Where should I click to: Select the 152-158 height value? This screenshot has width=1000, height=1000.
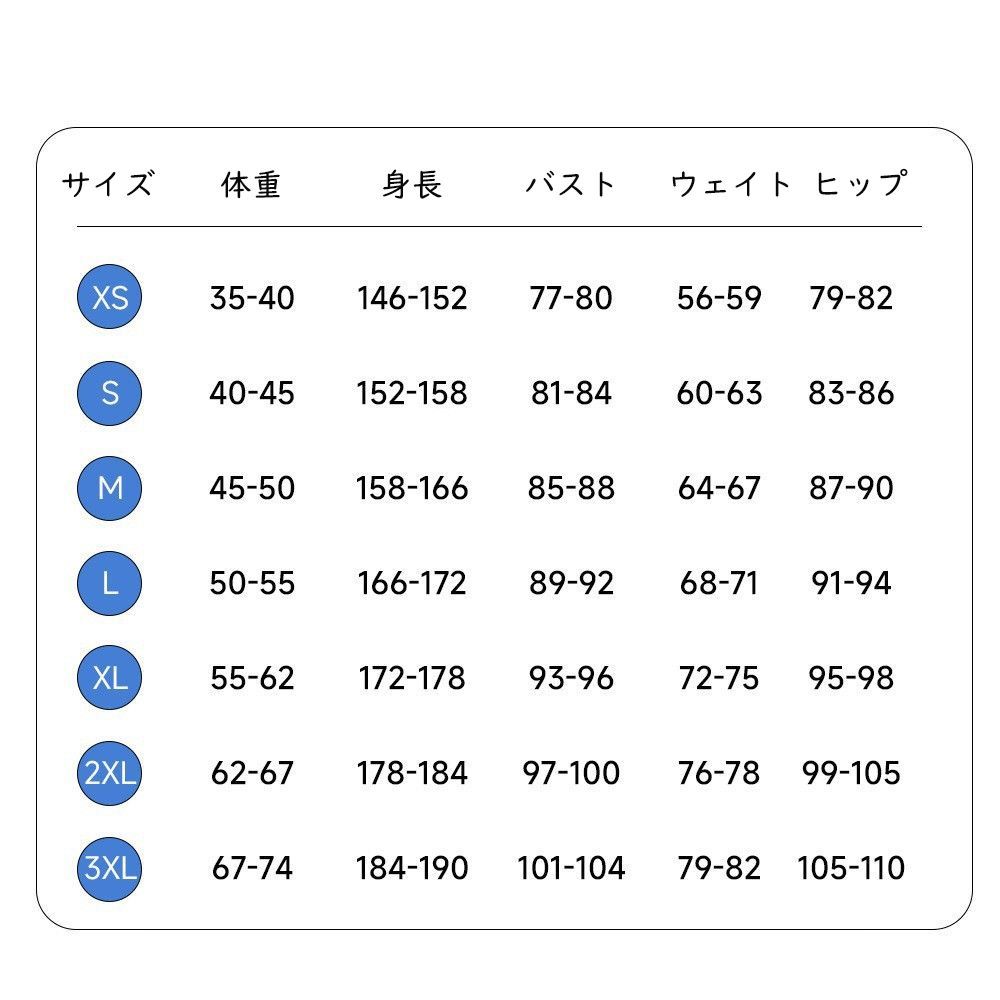click(x=412, y=393)
